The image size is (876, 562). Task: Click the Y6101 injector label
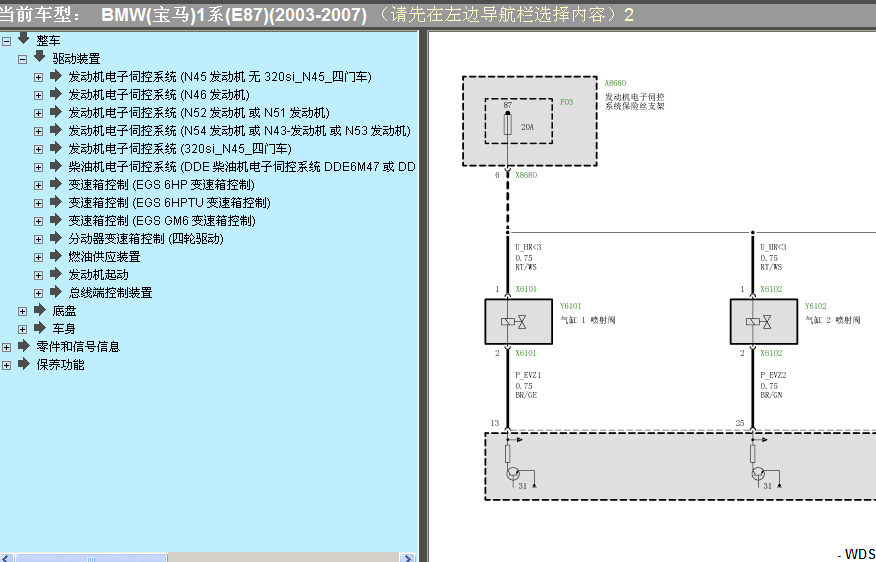570,306
